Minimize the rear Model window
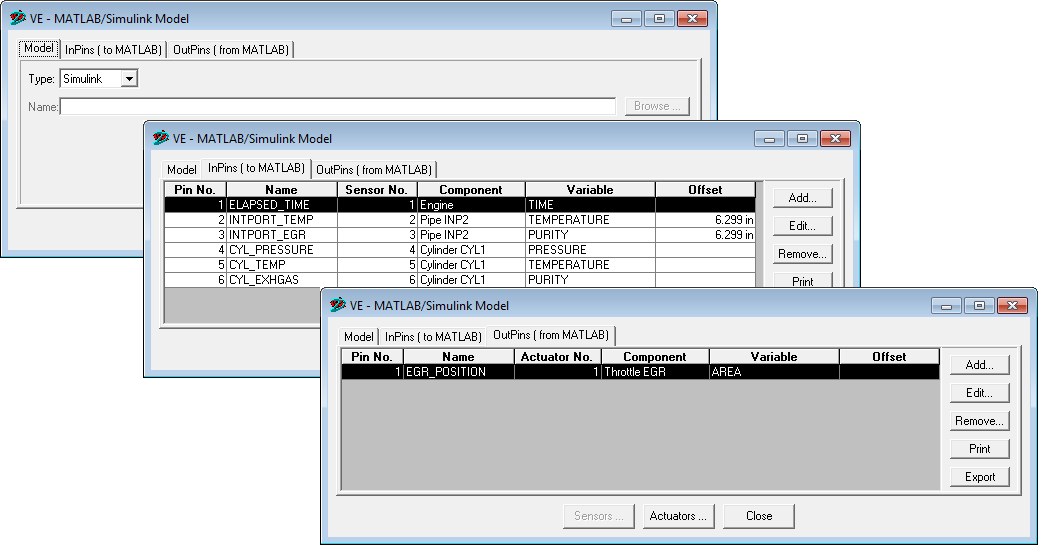 tap(626, 19)
